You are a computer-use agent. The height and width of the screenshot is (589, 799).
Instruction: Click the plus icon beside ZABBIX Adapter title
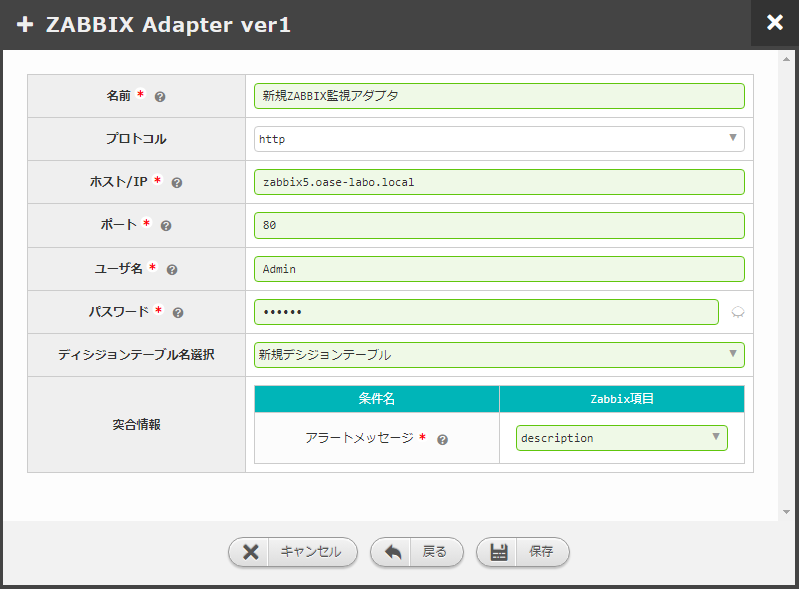[x=25, y=24]
